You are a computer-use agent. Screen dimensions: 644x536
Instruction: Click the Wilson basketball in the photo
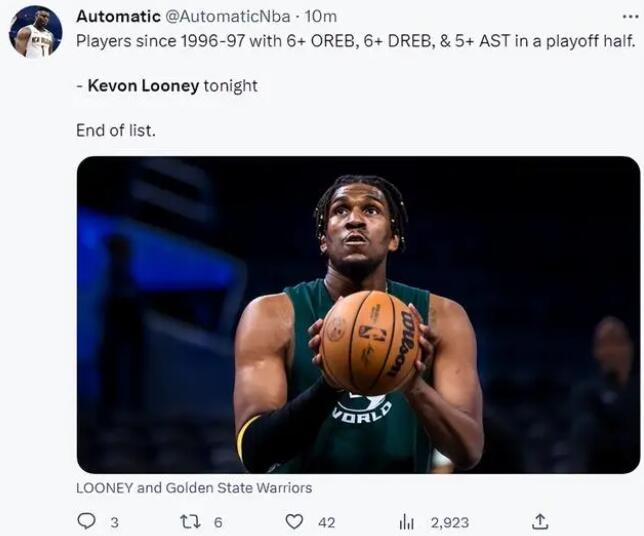[371, 342]
